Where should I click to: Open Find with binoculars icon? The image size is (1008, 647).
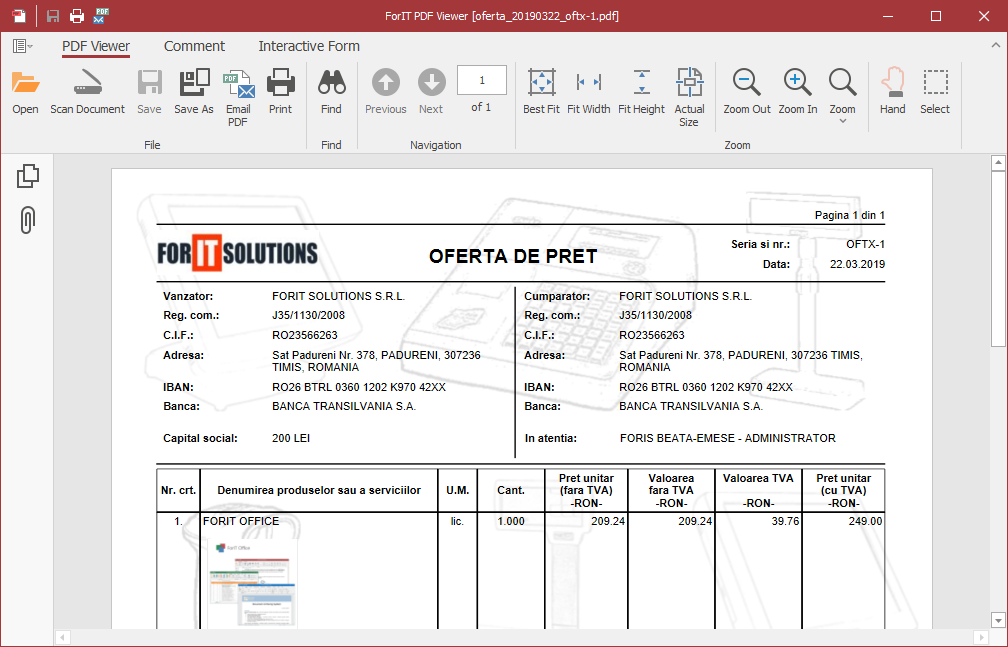pos(331,83)
